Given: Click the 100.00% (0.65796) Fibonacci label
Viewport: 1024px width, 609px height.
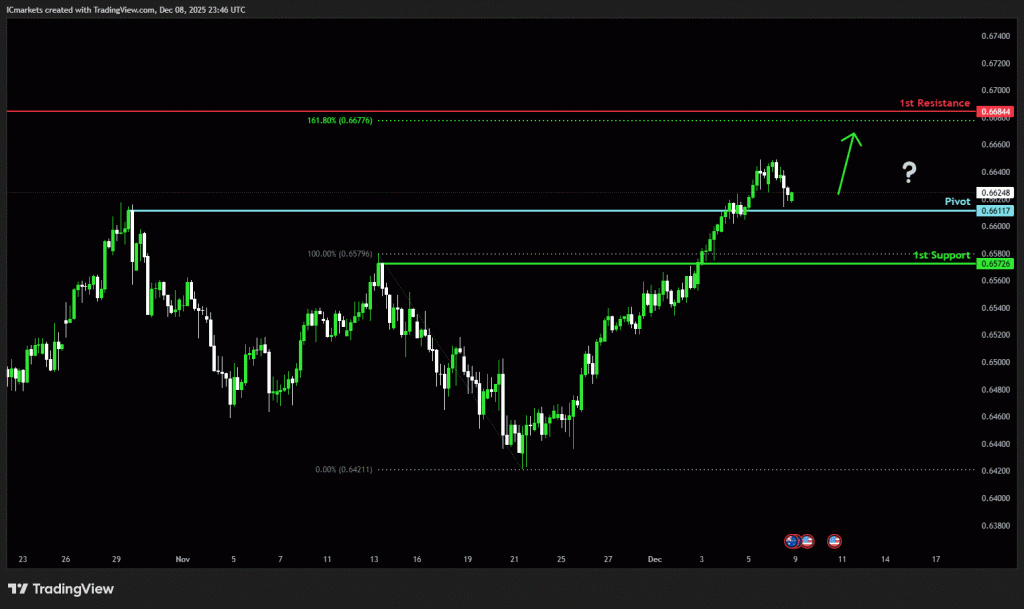Looking at the screenshot, I should coord(340,254).
